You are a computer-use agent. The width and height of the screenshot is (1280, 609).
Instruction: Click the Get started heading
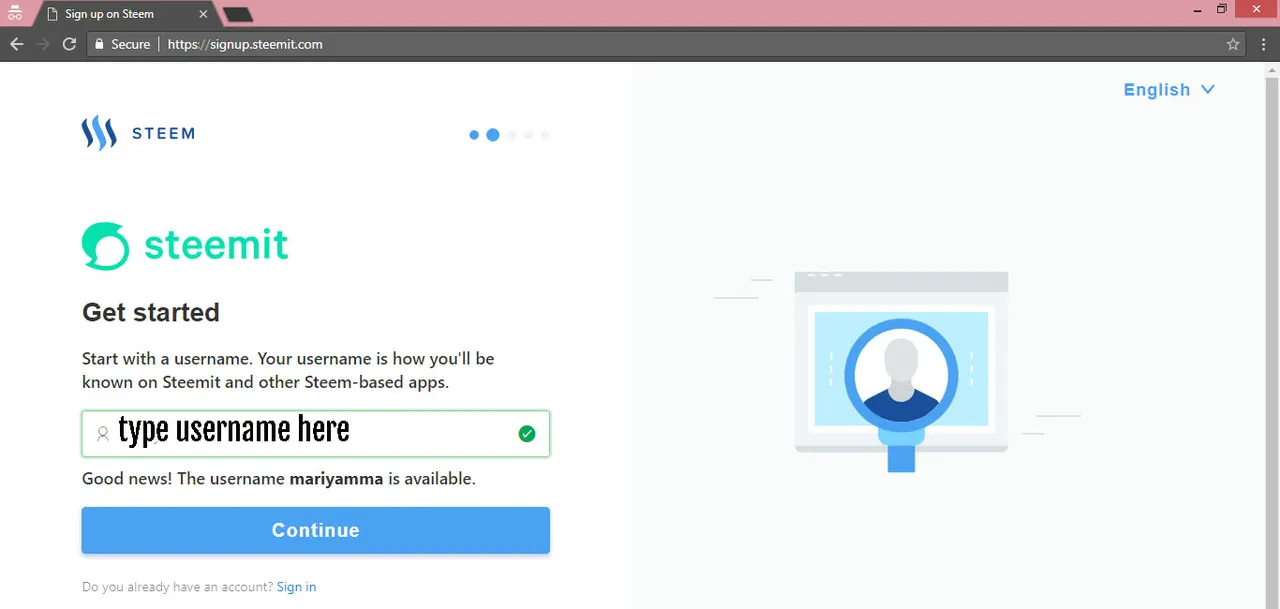(151, 312)
